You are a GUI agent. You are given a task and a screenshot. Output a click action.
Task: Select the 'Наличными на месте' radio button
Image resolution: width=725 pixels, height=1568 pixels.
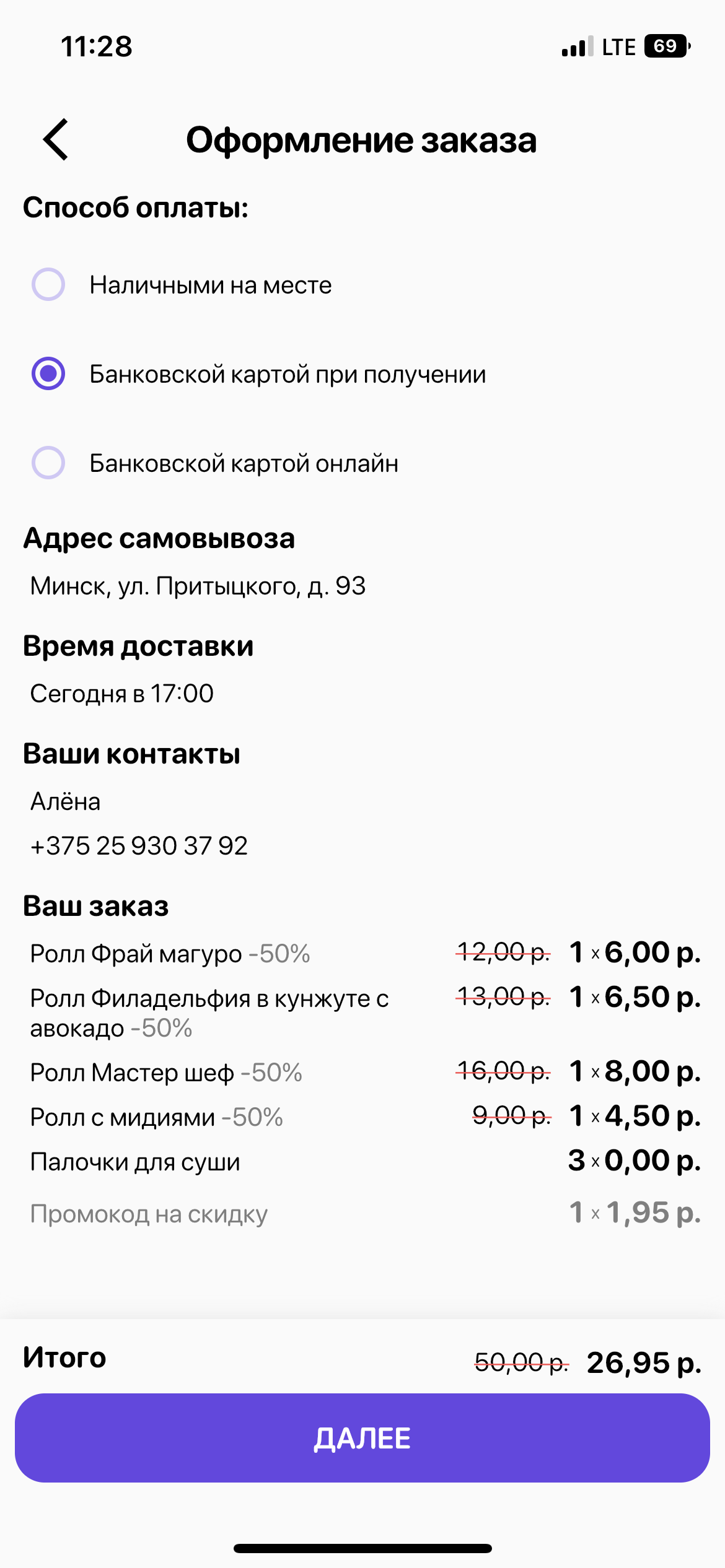click(48, 285)
